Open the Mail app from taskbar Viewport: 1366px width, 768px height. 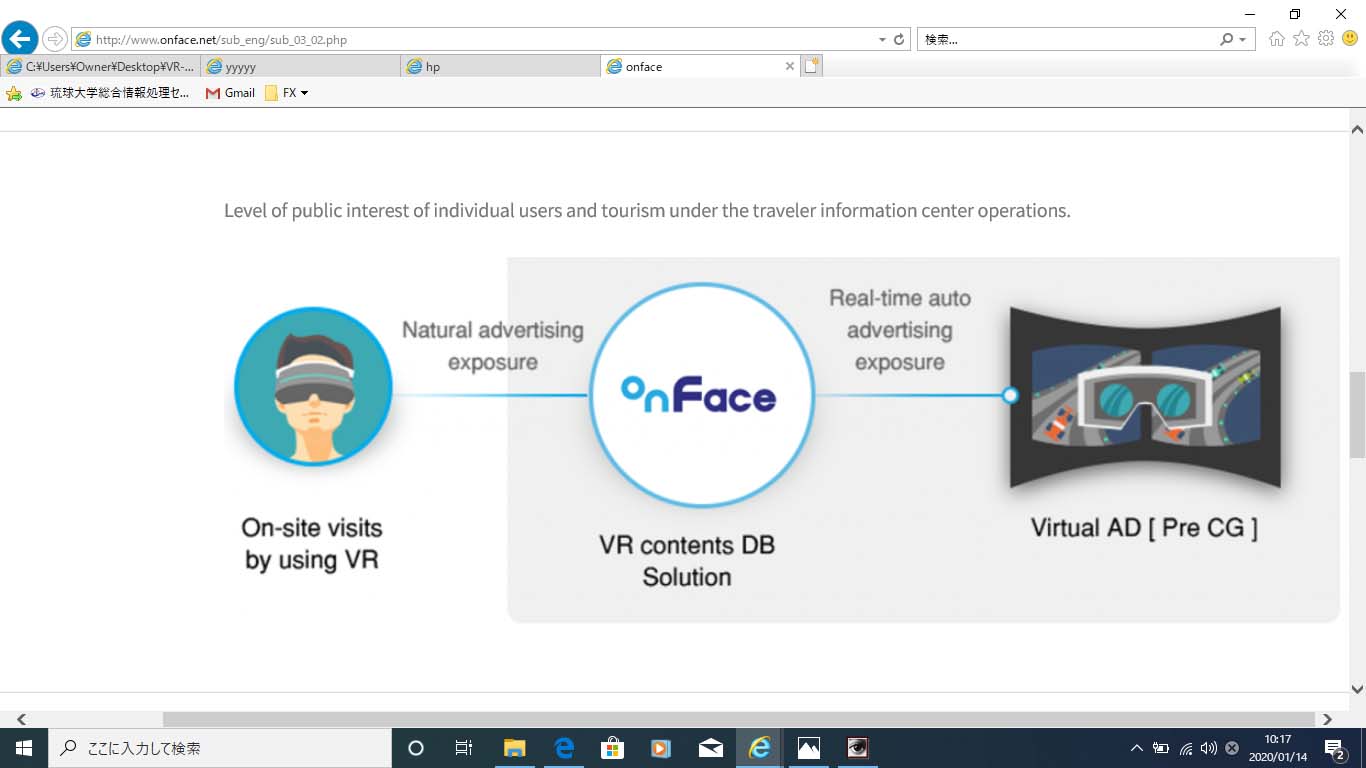[x=711, y=748]
